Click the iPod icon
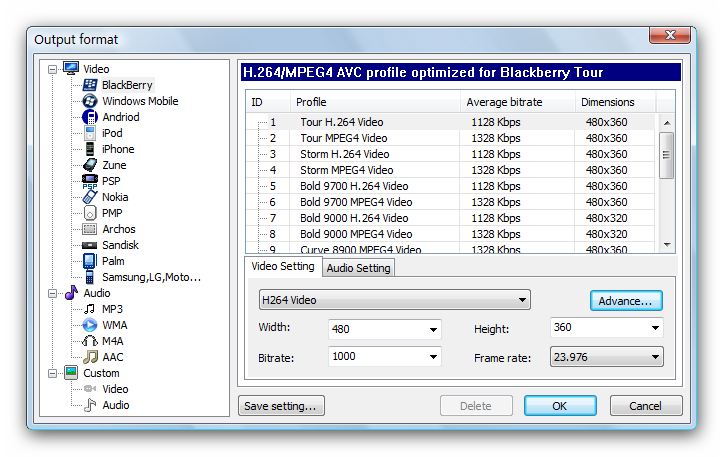724x457 pixels. pyautogui.click(x=90, y=133)
